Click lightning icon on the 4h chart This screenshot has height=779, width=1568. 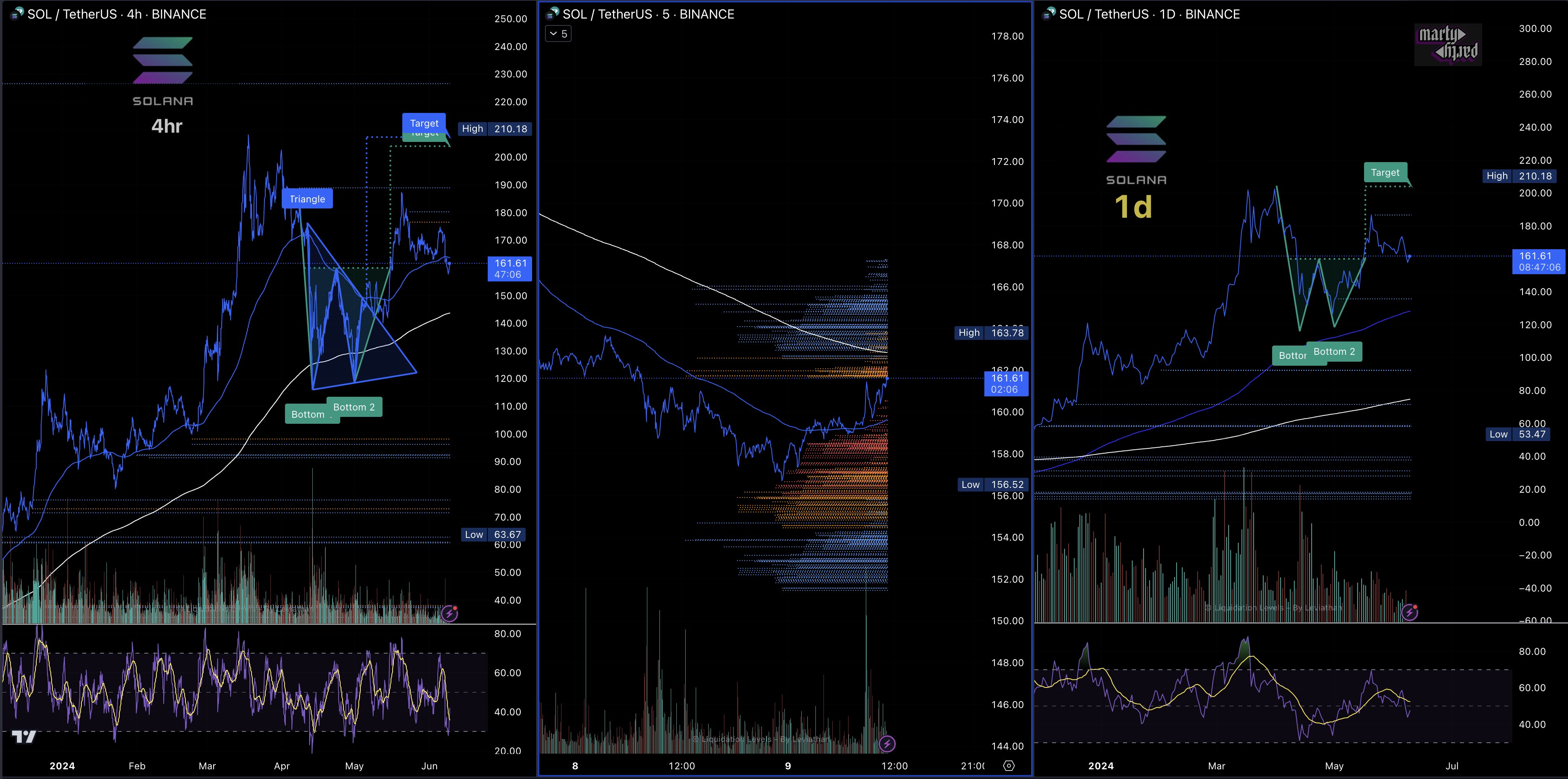click(449, 613)
